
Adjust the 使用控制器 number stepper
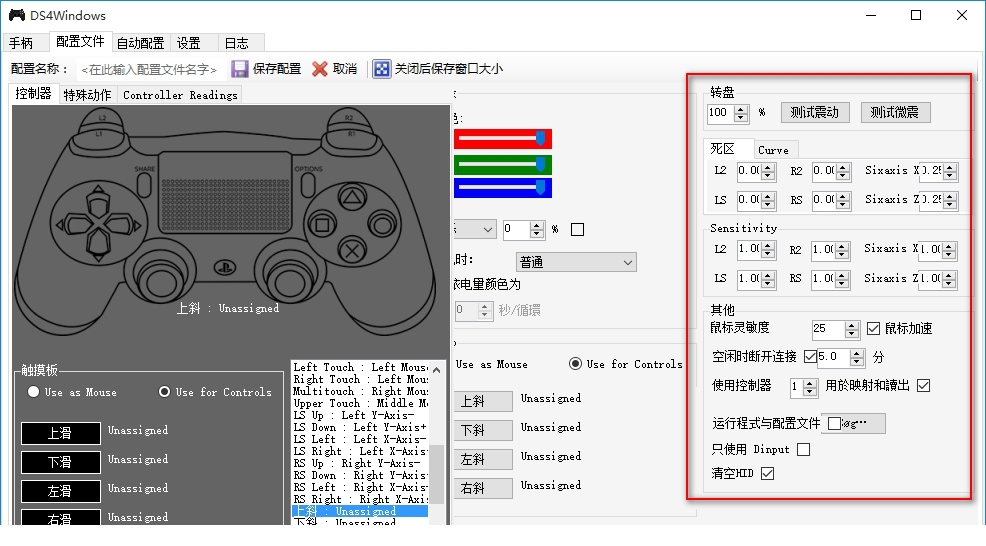coord(810,387)
